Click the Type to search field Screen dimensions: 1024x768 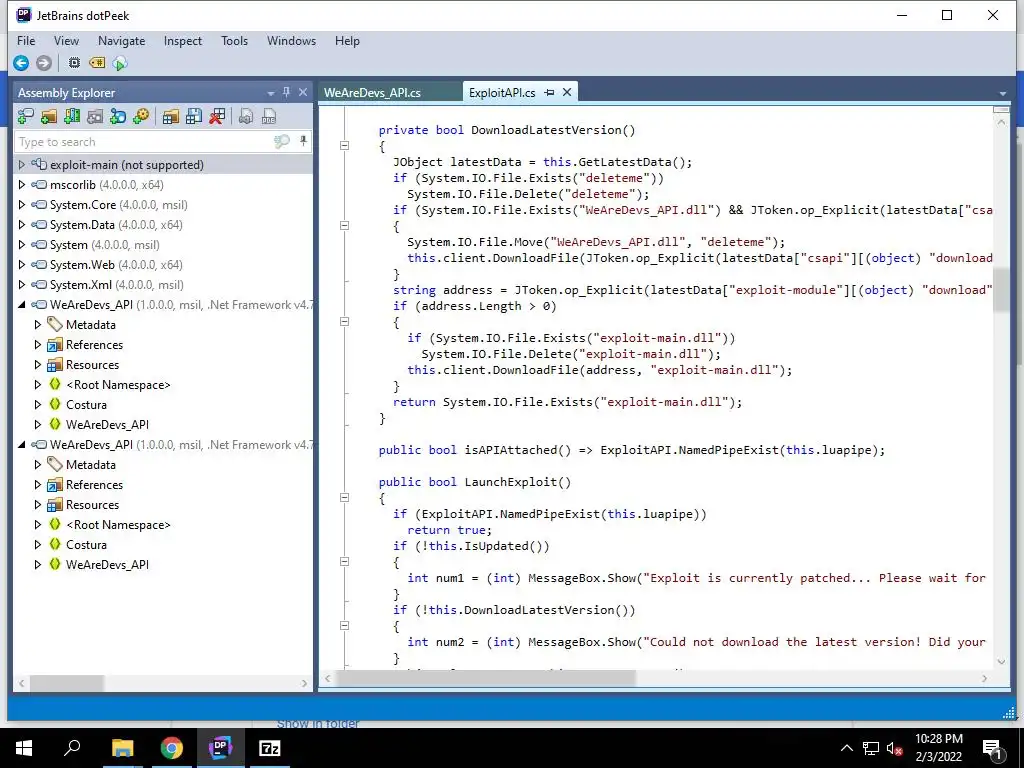(144, 141)
